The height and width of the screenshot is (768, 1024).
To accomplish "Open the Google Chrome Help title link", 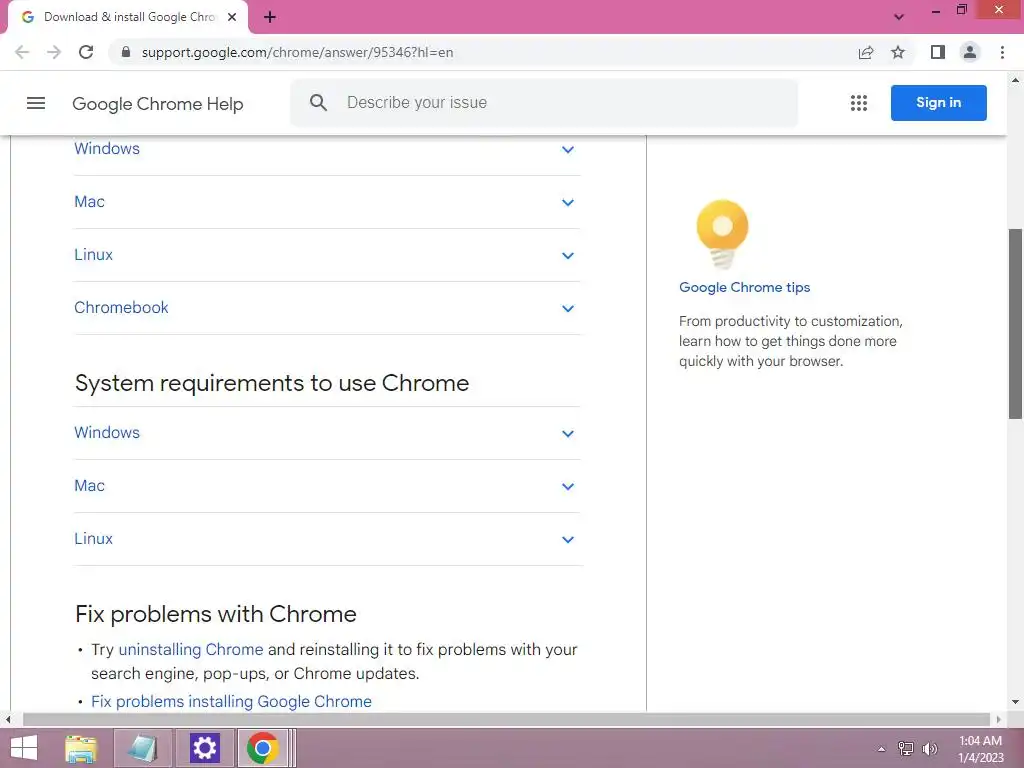I will pos(157,104).
